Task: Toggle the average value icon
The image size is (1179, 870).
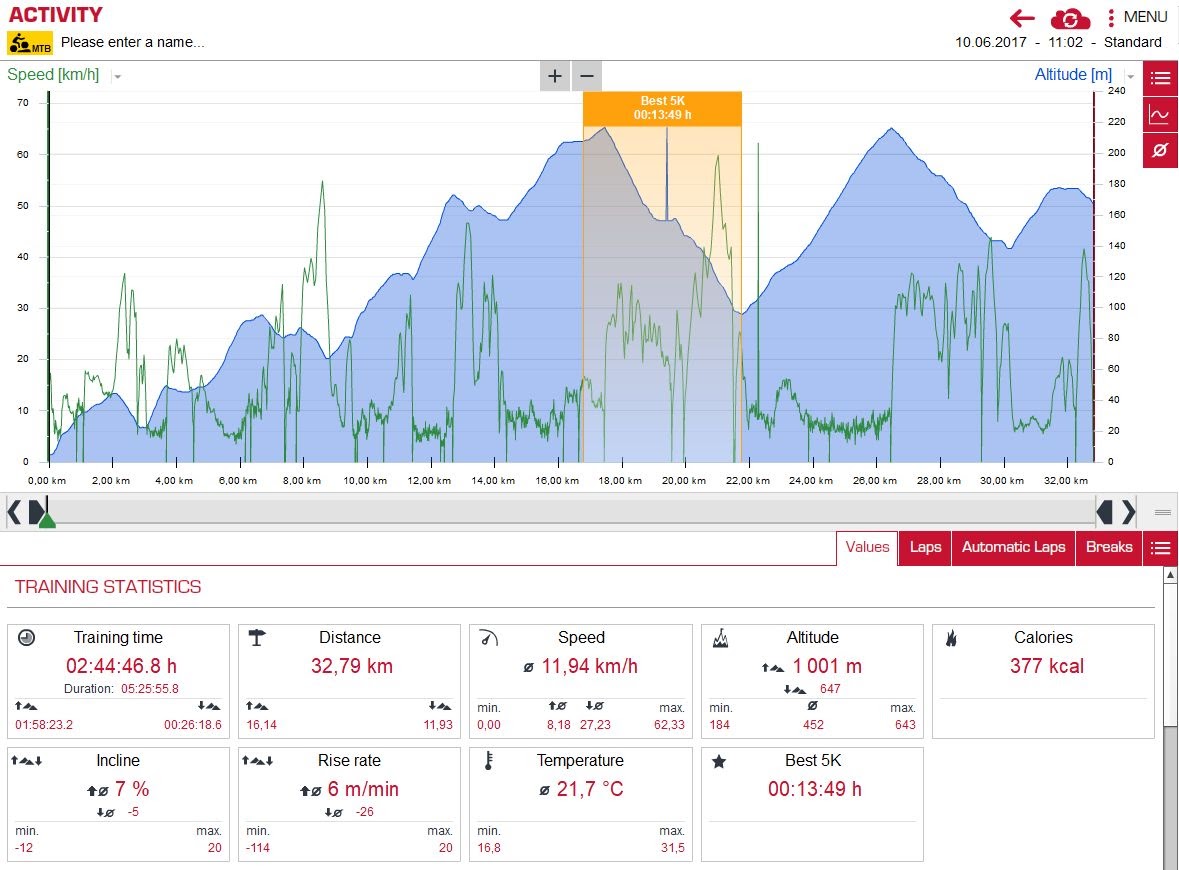Action: coord(1160,150)
